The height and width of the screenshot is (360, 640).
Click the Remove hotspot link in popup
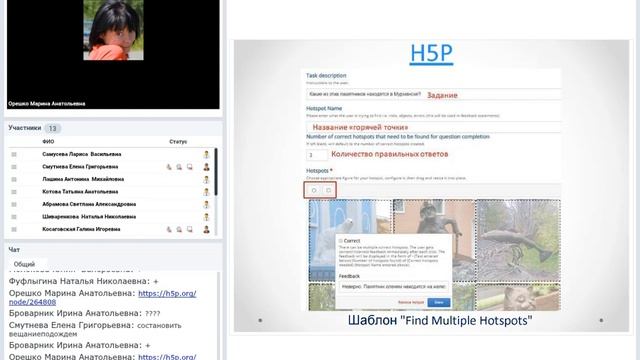411,302
